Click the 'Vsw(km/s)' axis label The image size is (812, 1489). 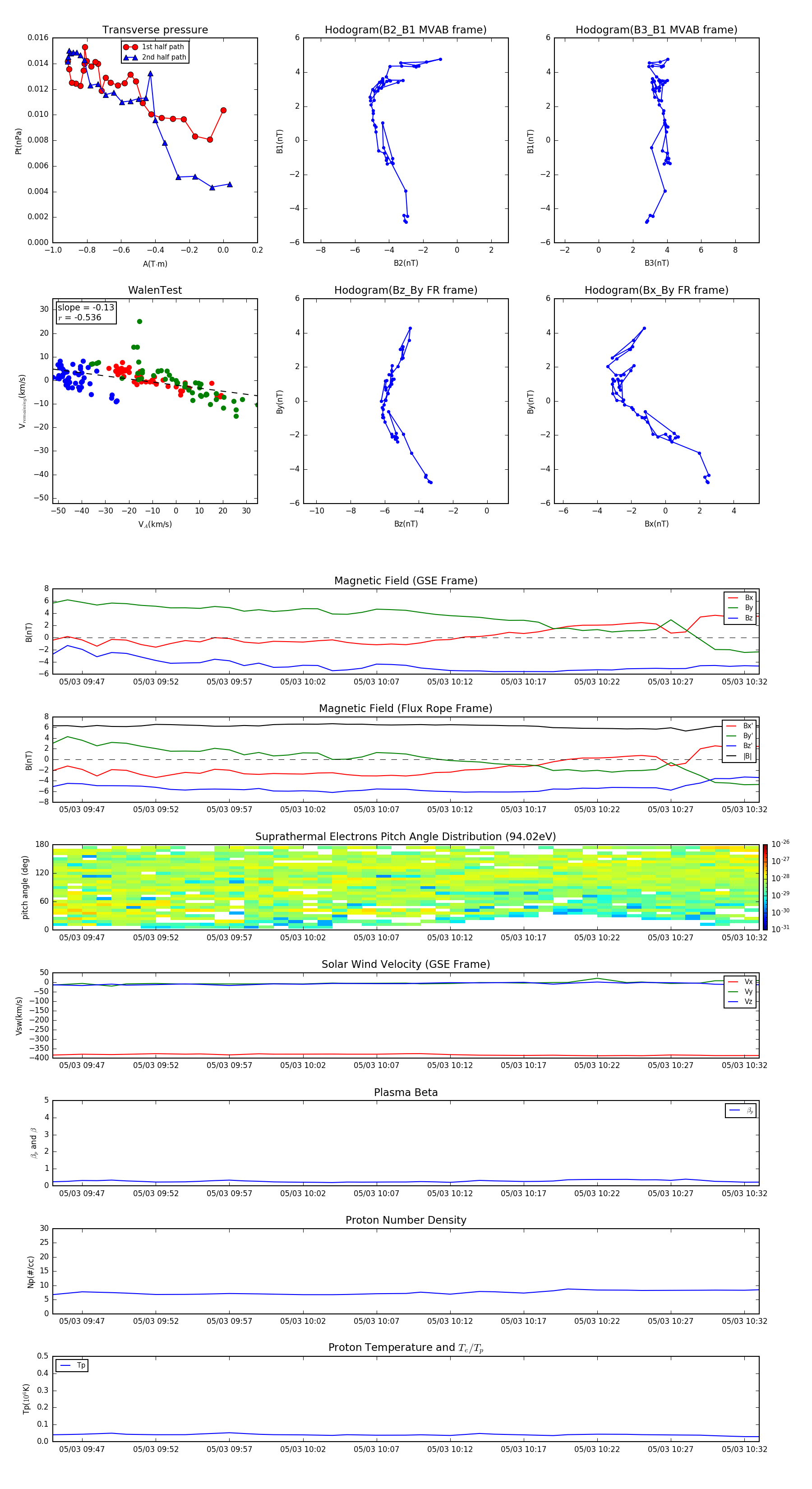[18, 1016]
